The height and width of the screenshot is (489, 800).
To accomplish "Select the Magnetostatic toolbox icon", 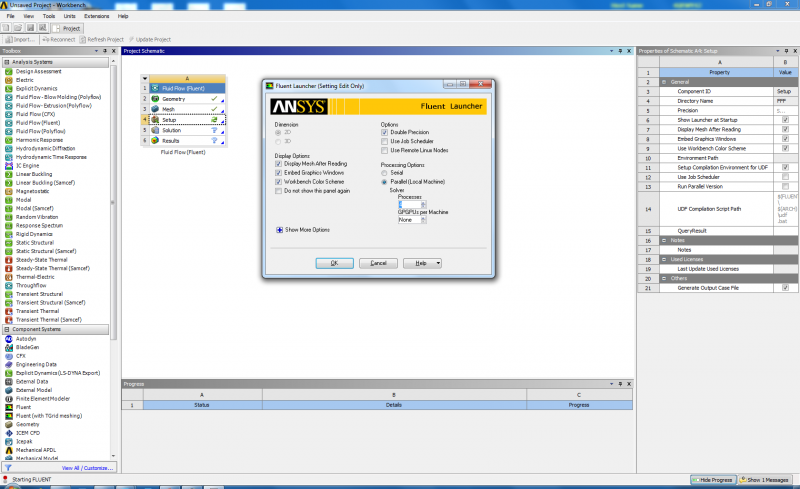I will [9, 191].
